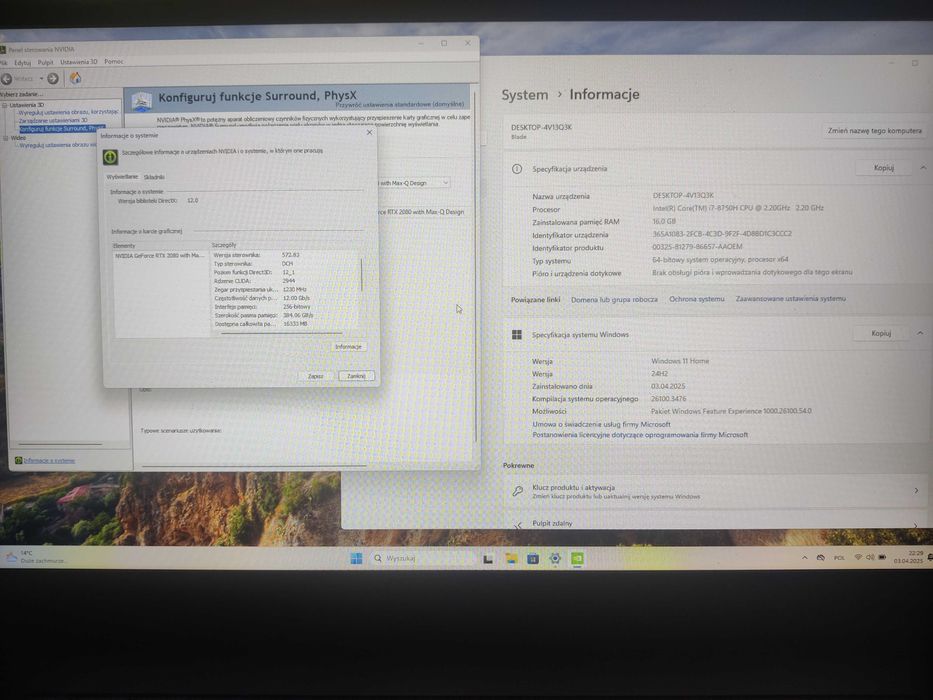The image size is (933, 700).
Task: Open Ochrona systemu link
Action: [696, 299]
